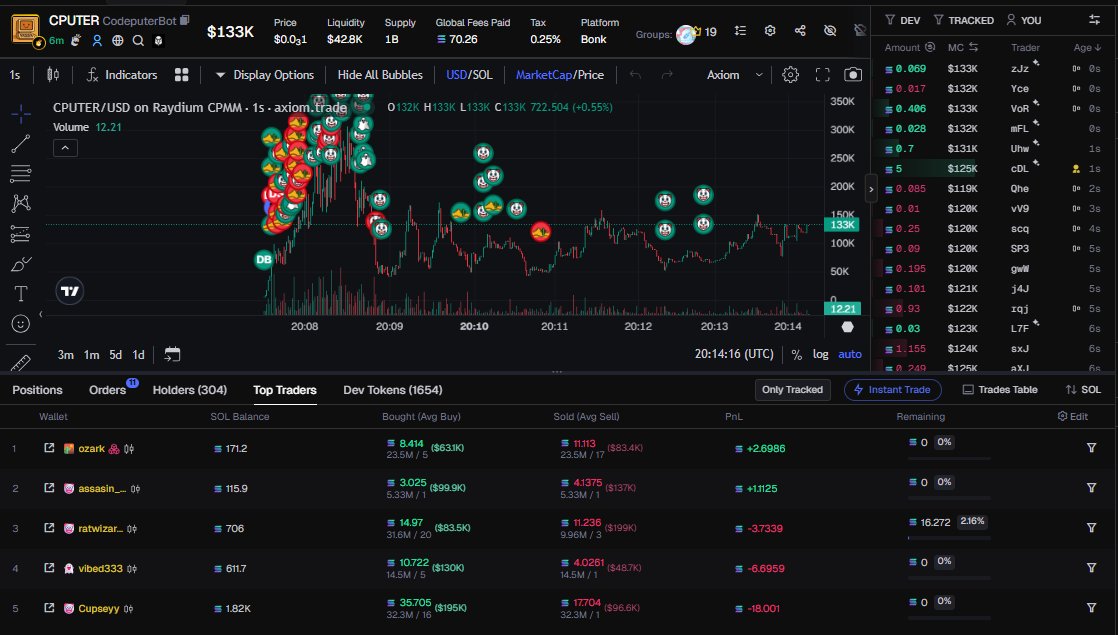Open the chart layout grid icon

[x=182, y=75]
